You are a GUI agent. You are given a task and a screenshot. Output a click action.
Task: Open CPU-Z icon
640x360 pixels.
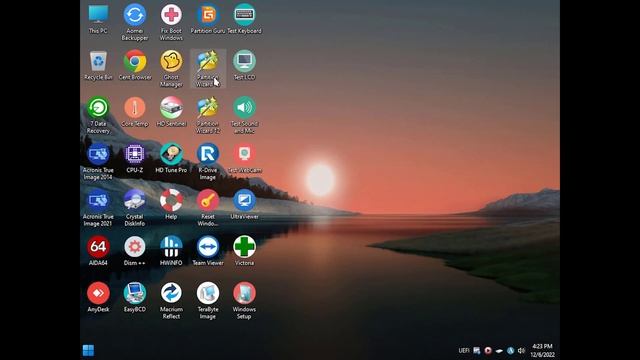point(135,158)
